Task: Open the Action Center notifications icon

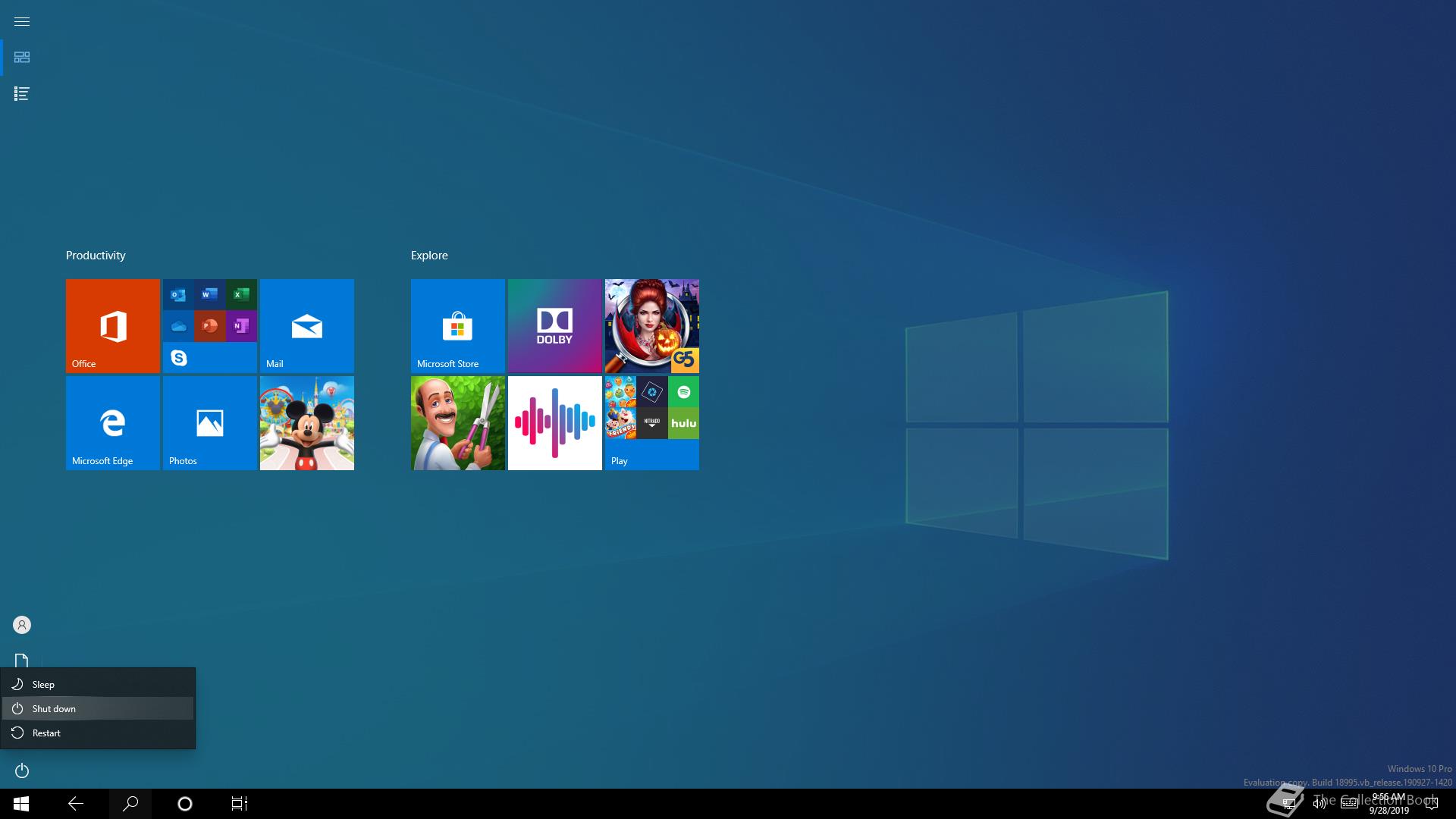Action: [1432, 804]
